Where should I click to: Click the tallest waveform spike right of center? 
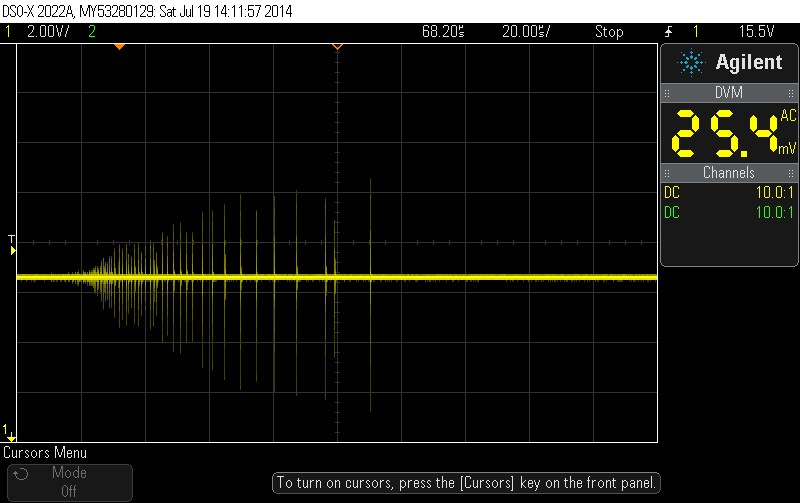(x=370, y=295)
